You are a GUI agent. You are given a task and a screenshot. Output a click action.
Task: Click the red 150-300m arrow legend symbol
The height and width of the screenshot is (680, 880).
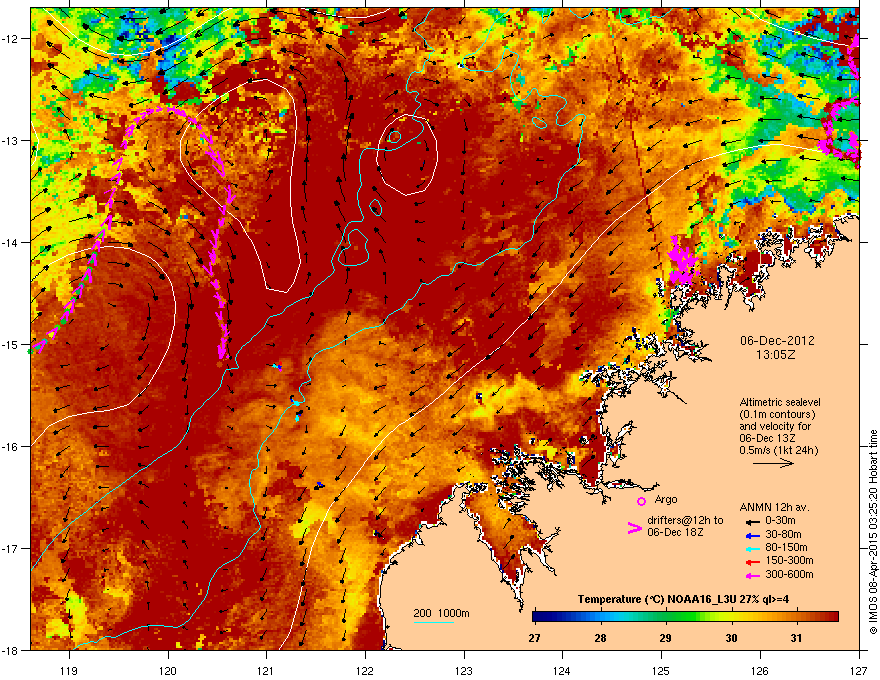point(752,561)
